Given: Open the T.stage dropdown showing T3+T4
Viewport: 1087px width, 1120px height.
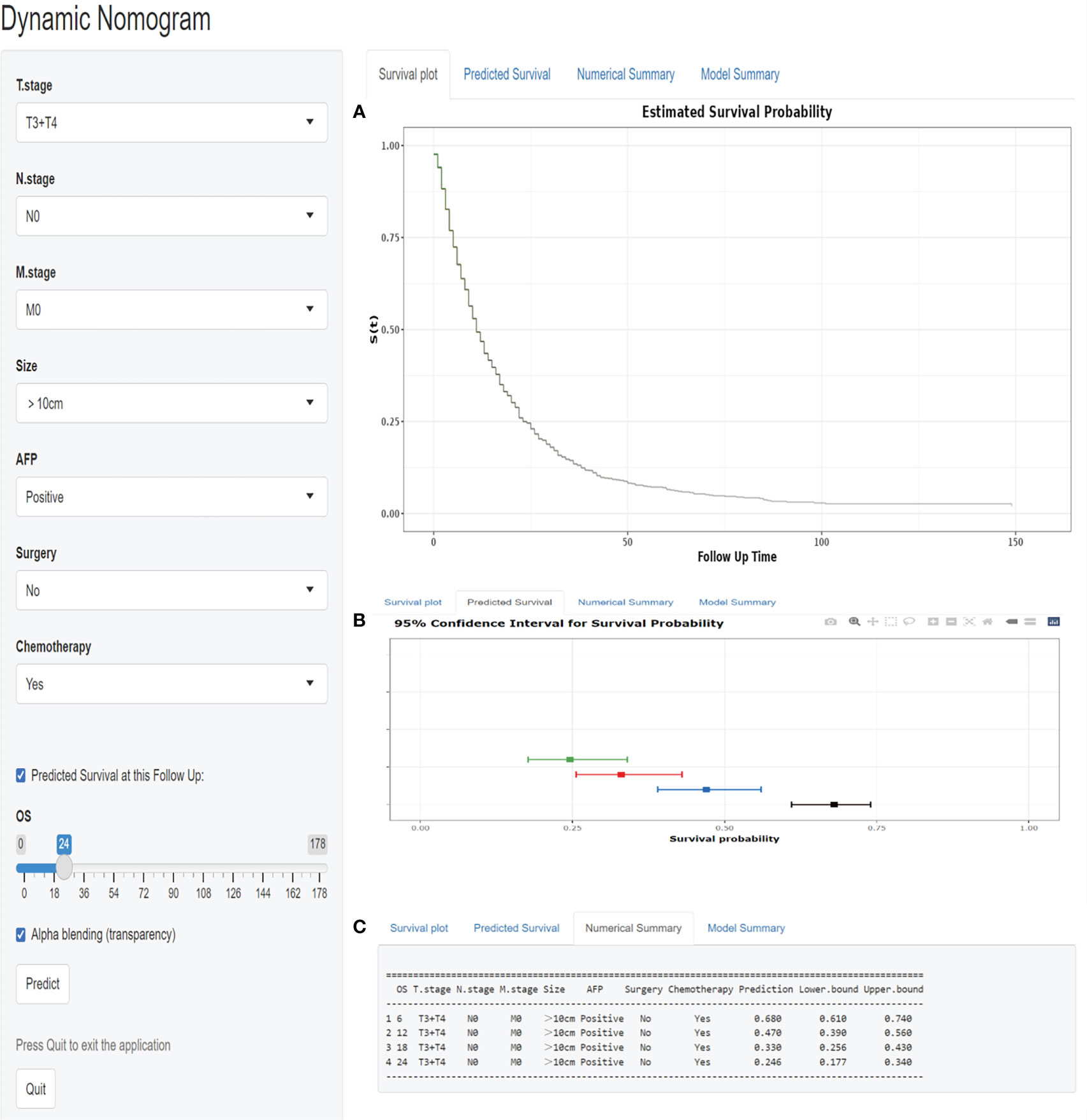Looking at the screenshot, I should [x=171, y=122].
